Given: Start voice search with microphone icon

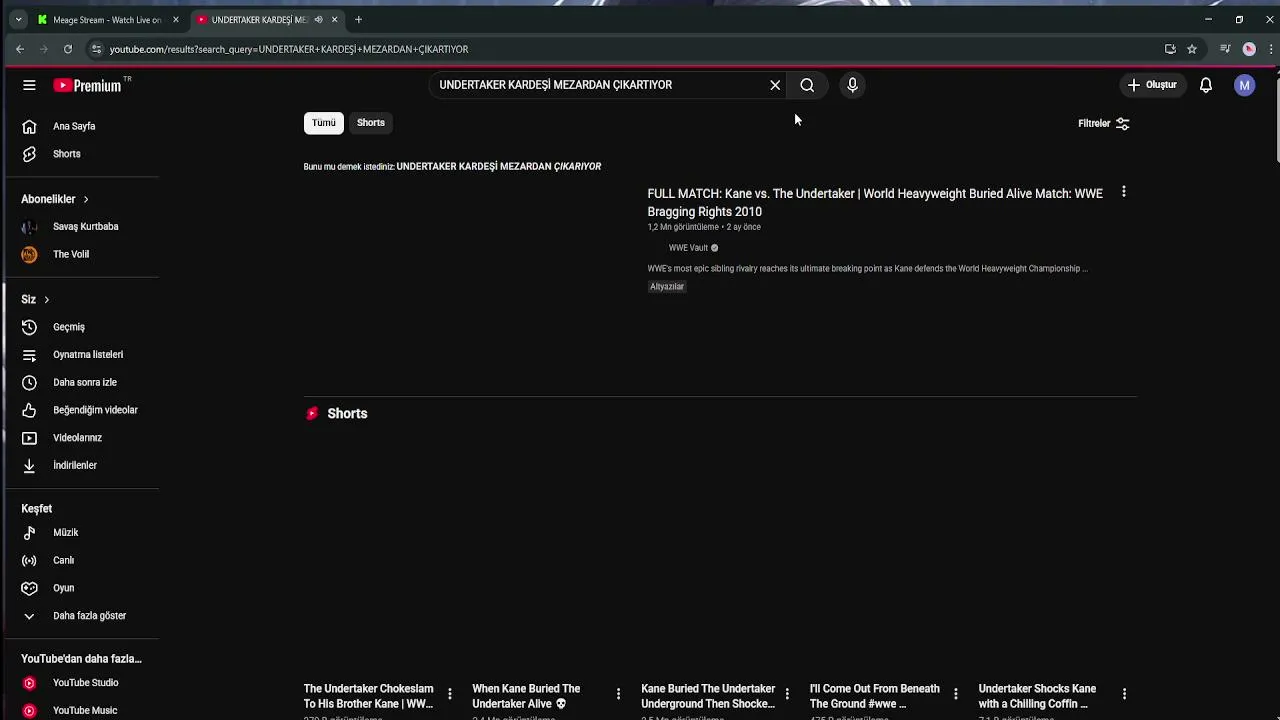Looking at the screenshot, I should 852,85.
